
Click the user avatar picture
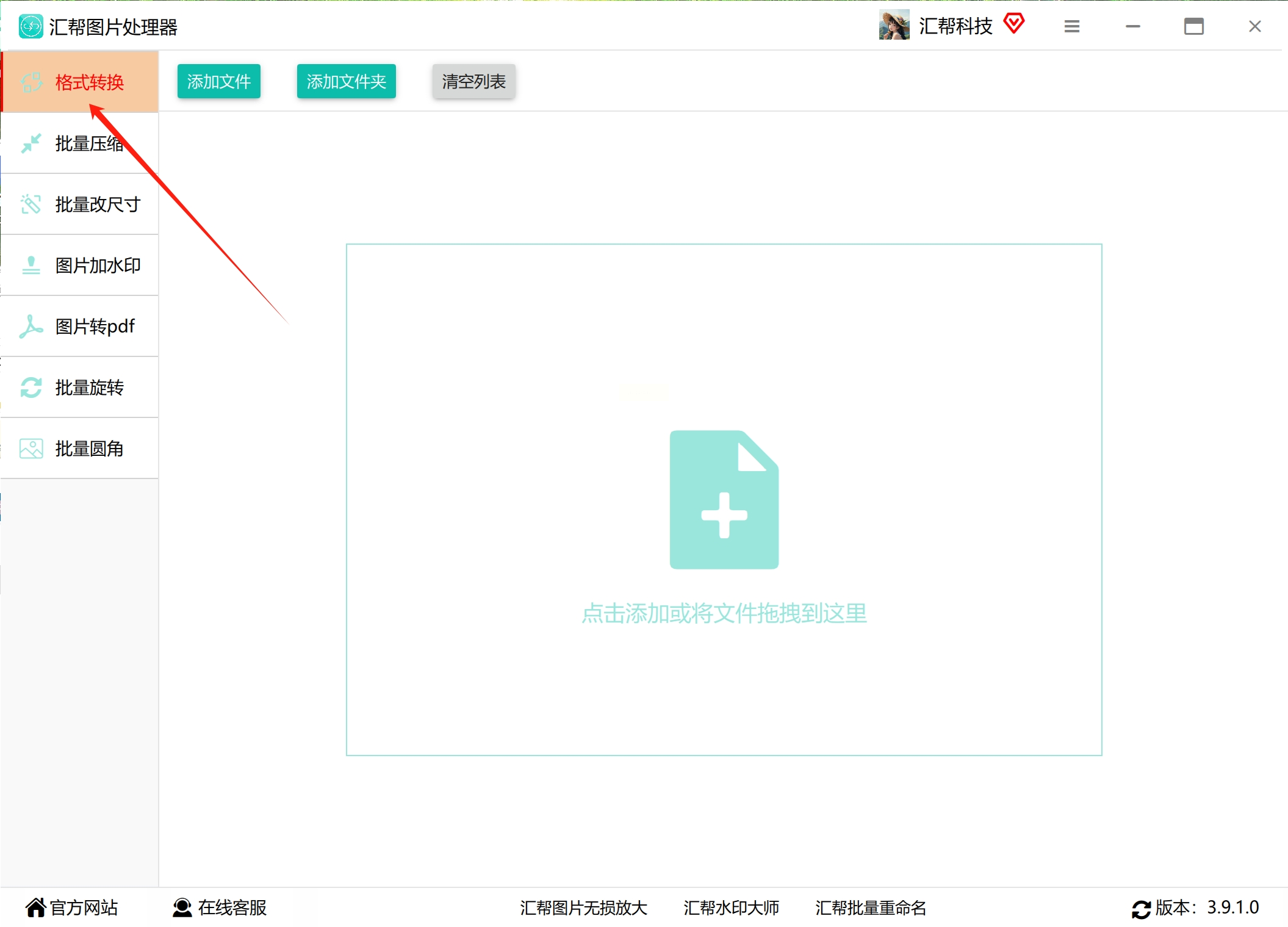point(894,26)
